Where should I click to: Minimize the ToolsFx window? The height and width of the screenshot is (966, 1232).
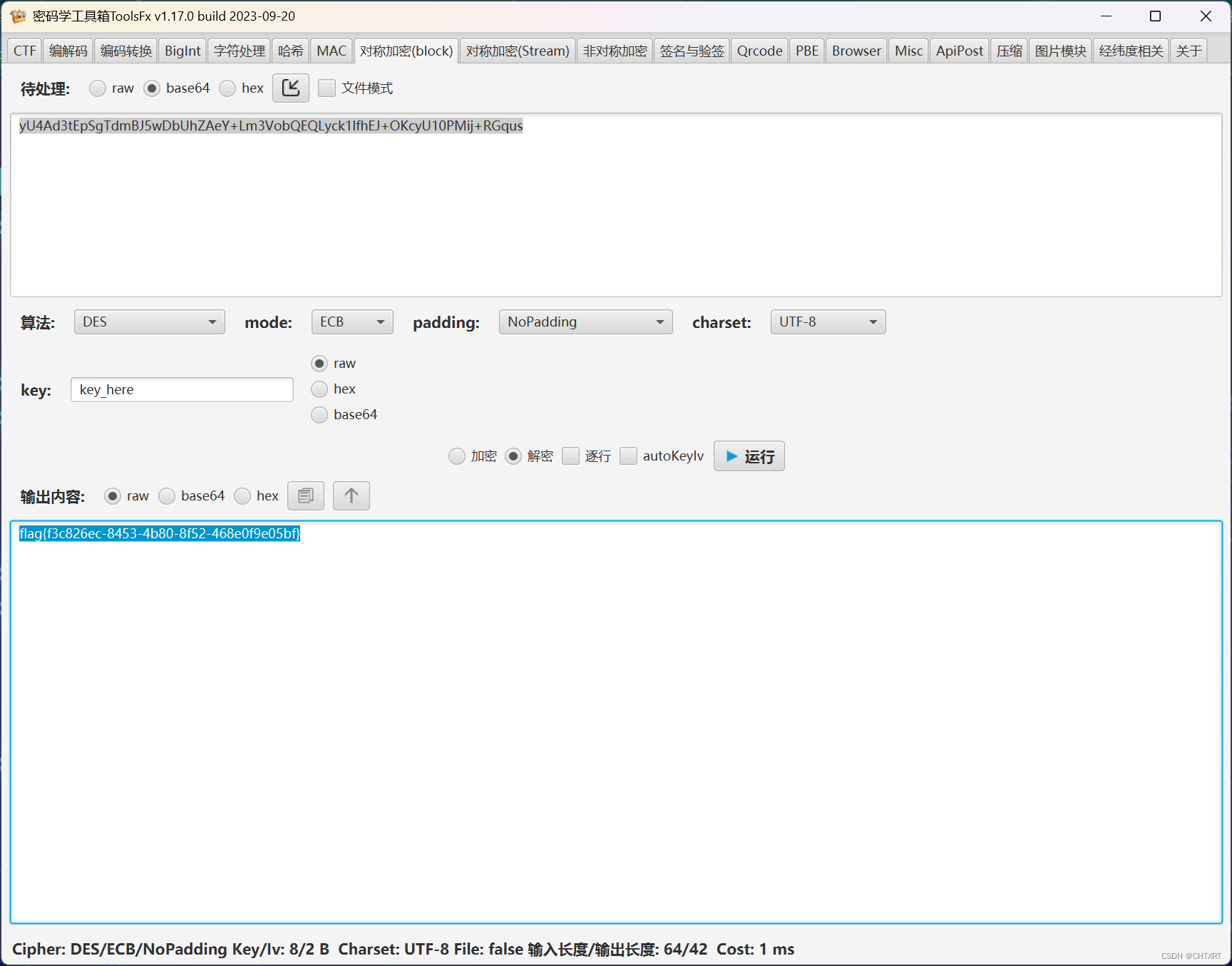pyautogui.click(x=1107, y=16)
